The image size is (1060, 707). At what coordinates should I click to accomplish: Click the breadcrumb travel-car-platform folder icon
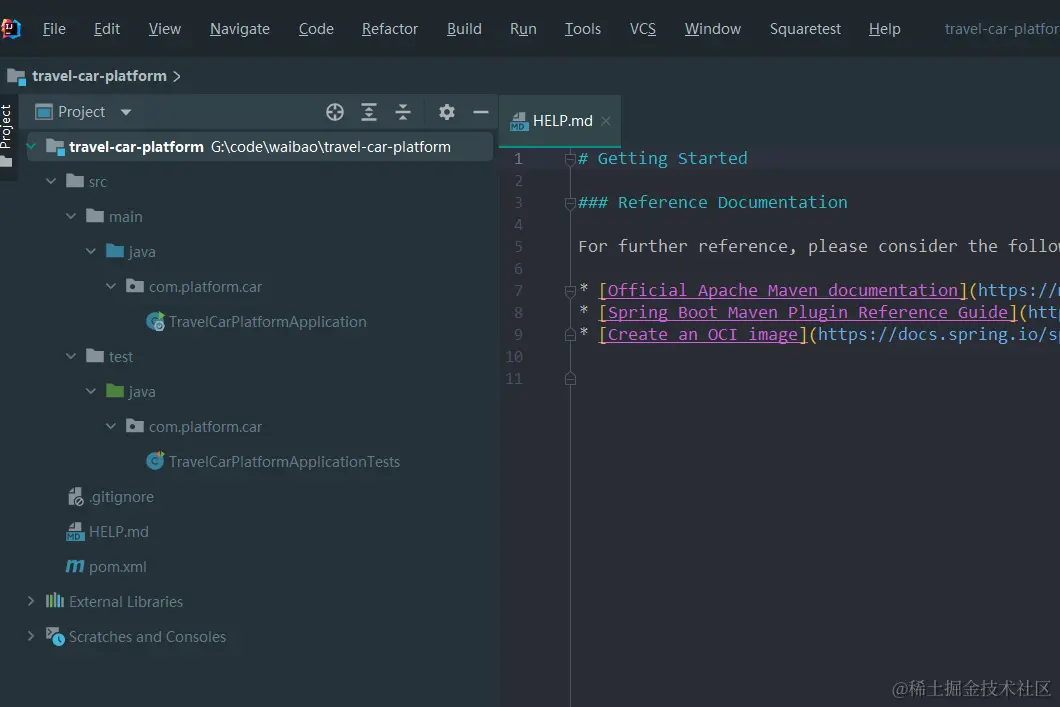coord(16,76)
